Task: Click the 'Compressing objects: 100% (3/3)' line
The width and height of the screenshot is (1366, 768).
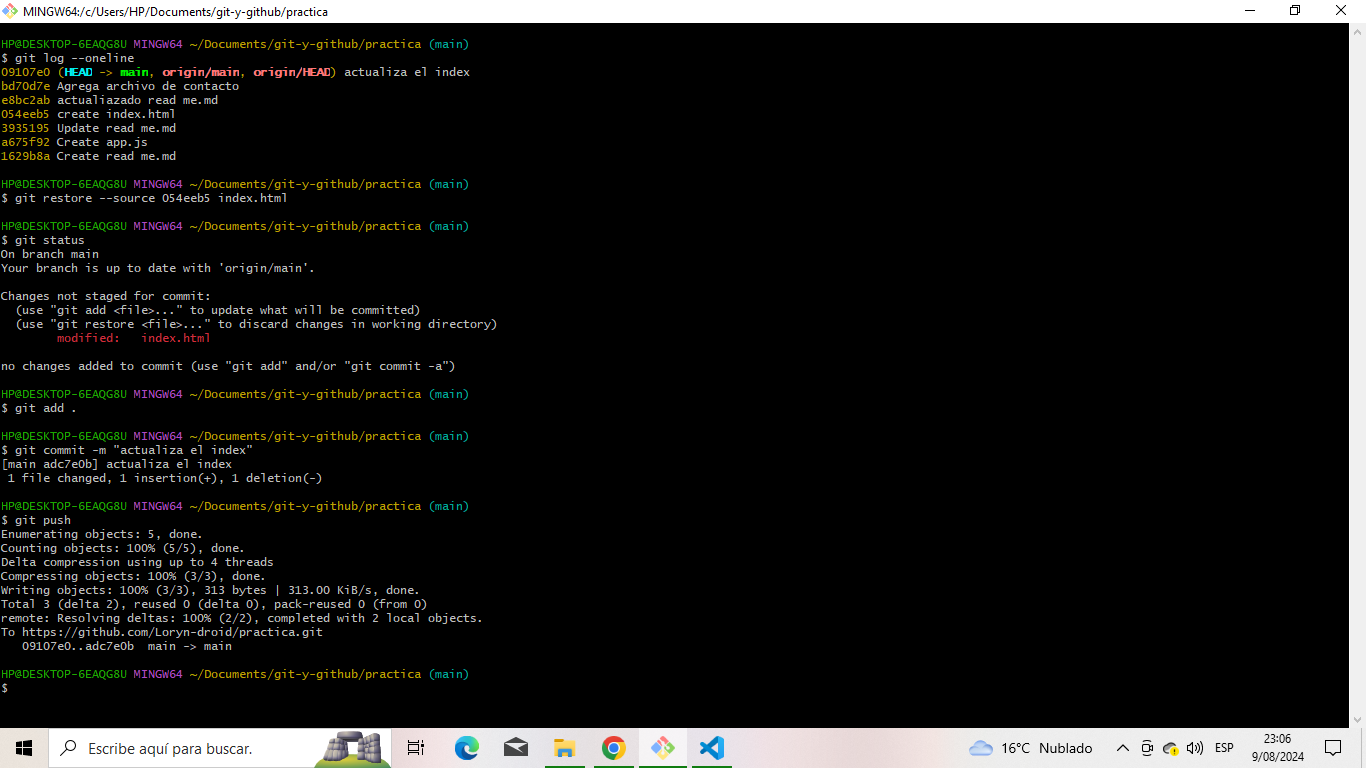Action: pos(133,576)
